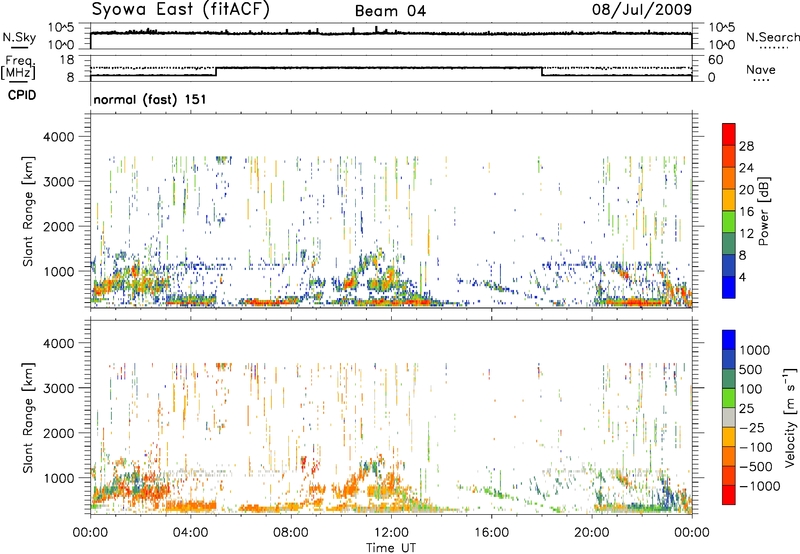Select the 'N.Search' legend label
The height and width of the screenshot is (554, 800).
772,37
